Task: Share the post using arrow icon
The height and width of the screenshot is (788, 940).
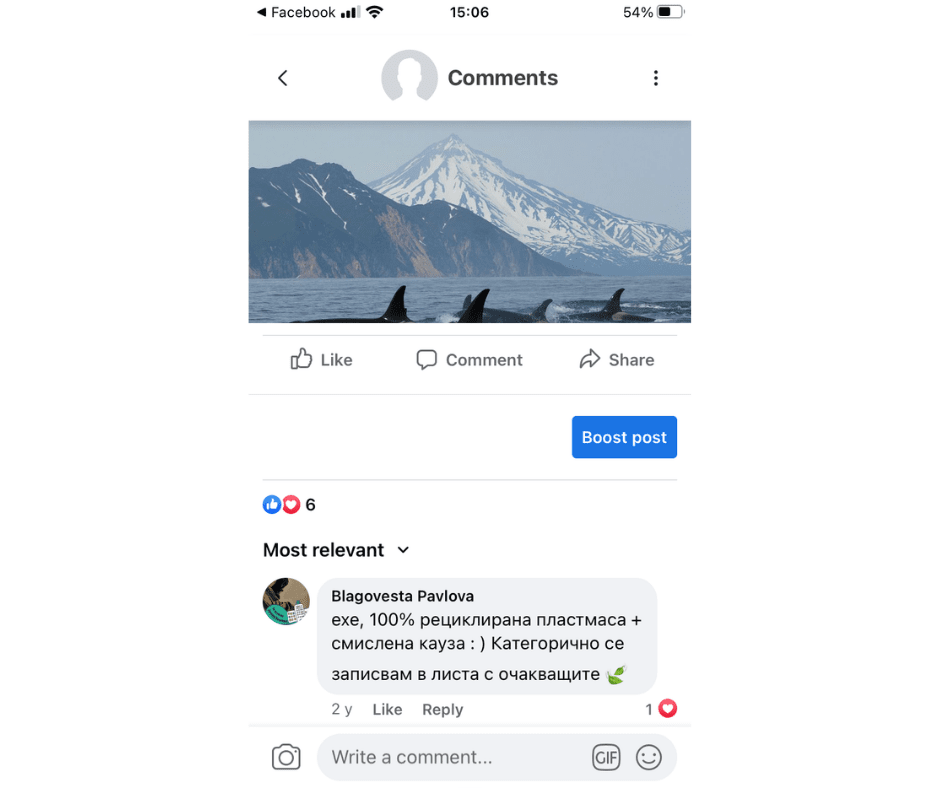Action: 617,360
